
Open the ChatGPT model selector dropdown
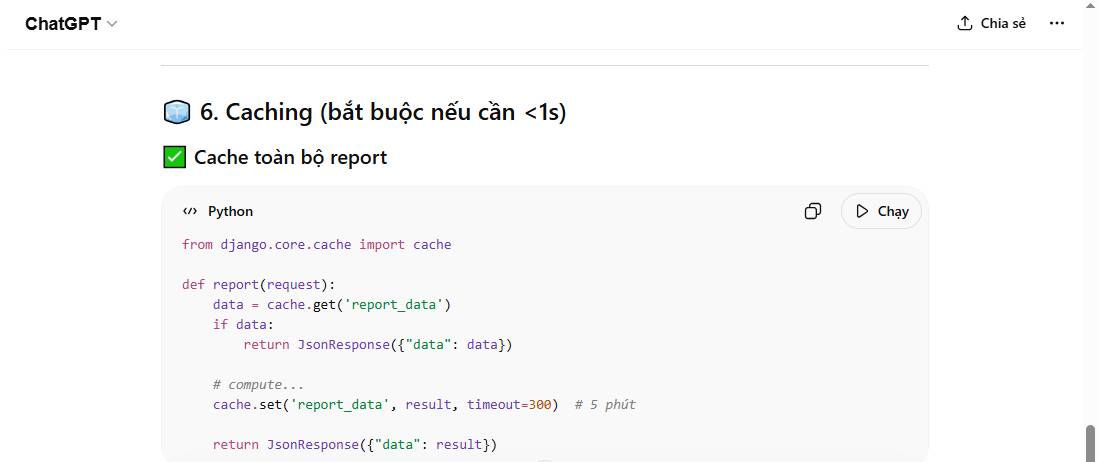click(71, 24)
